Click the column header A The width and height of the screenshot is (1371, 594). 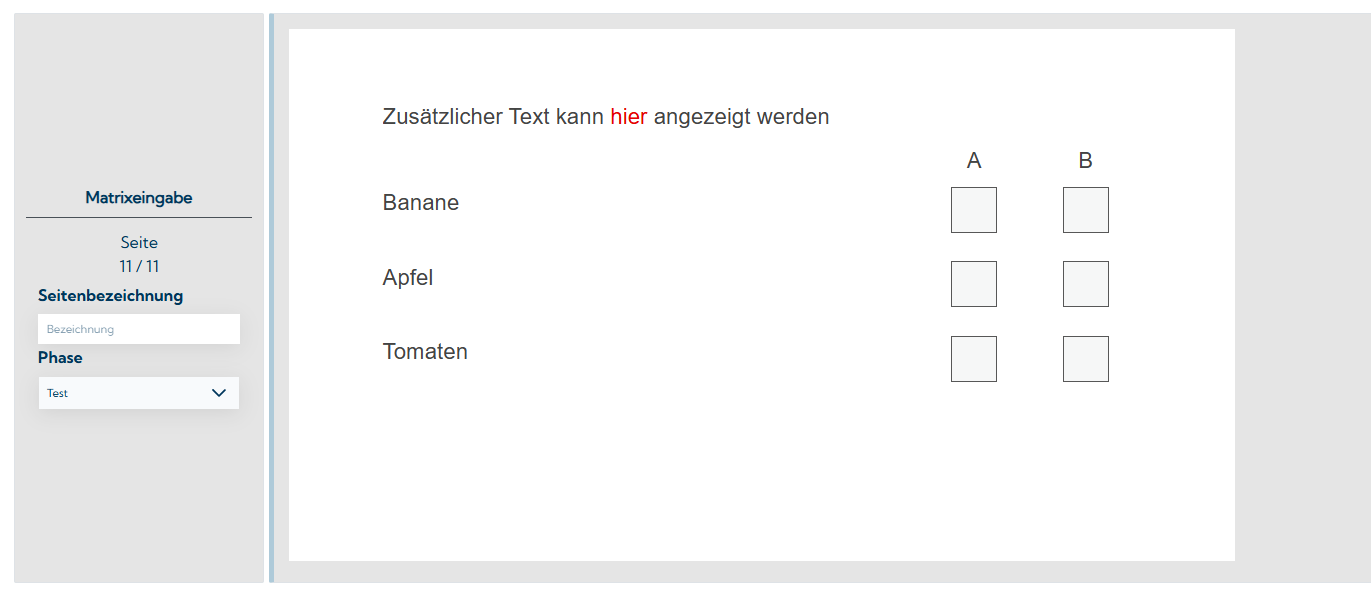(974, 161)
